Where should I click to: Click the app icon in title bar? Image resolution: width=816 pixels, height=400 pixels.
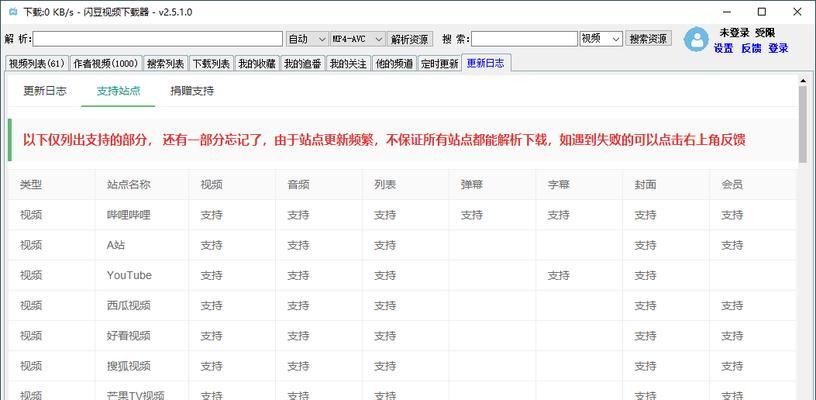click(x=13, y=12)
